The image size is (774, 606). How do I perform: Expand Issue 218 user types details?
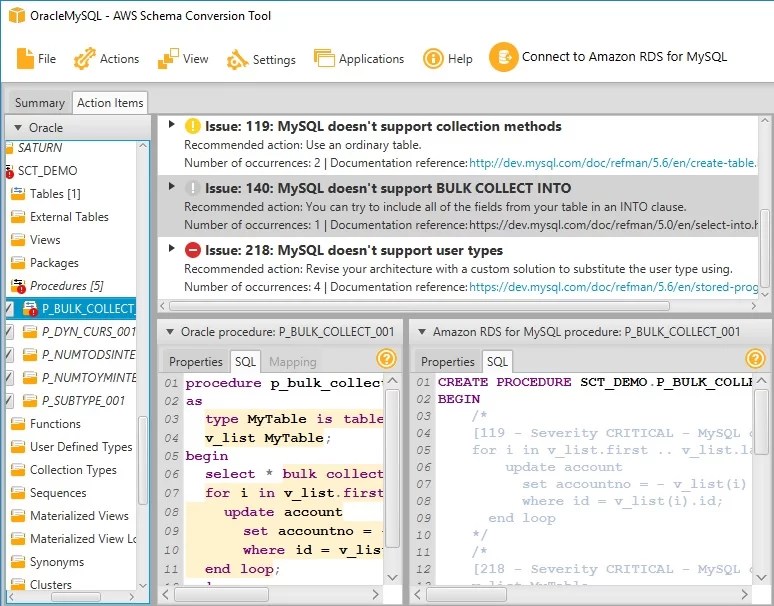[x=171, y=248]
